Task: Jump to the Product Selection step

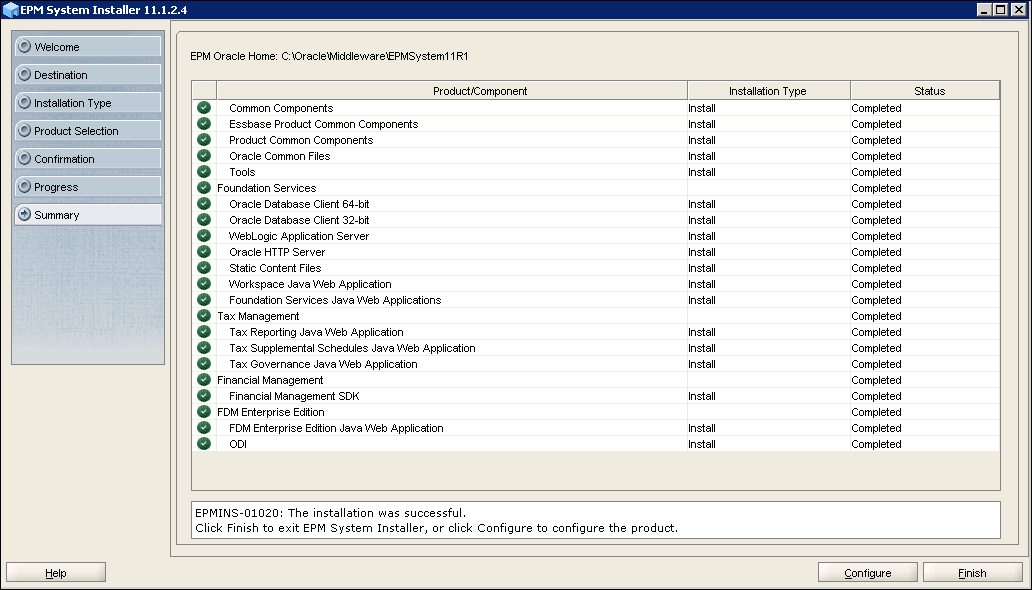Action: click(88, 130)
